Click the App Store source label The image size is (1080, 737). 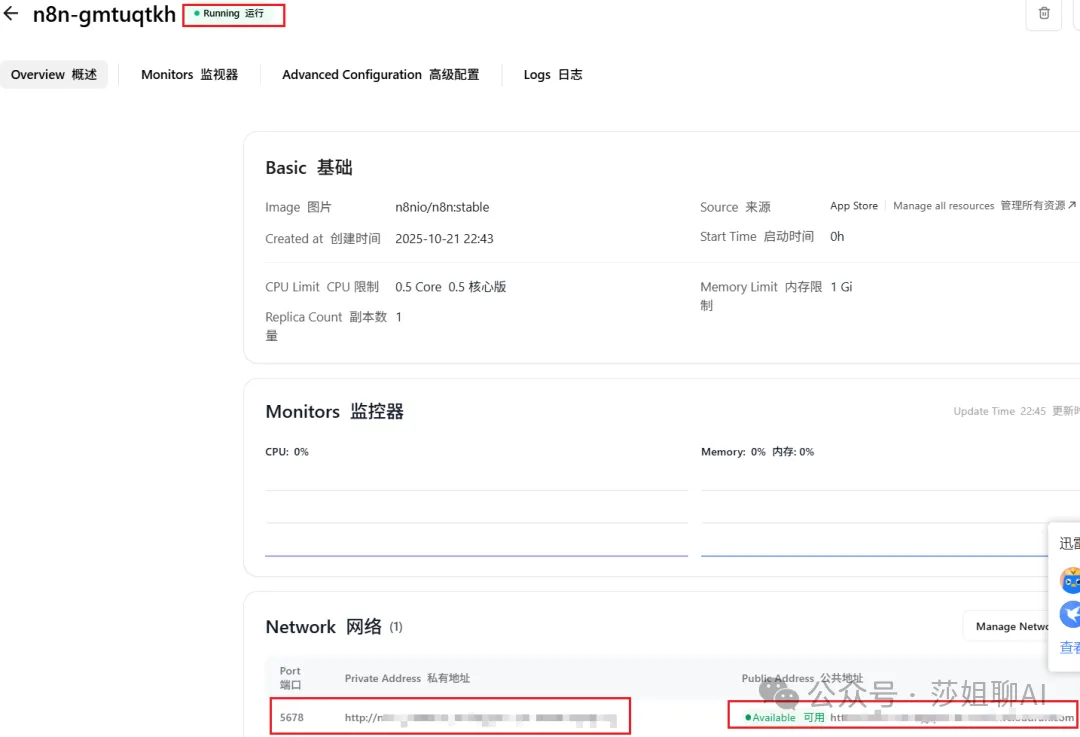(853, 206)
